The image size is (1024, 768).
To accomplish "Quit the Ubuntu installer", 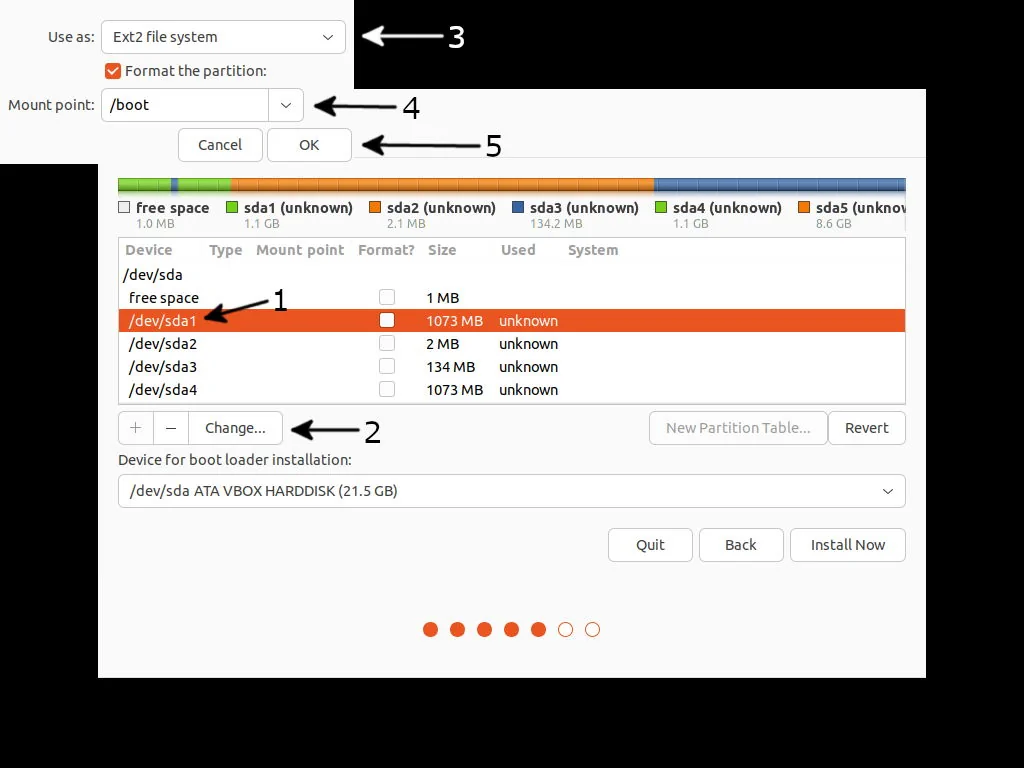I will (650, 545).
